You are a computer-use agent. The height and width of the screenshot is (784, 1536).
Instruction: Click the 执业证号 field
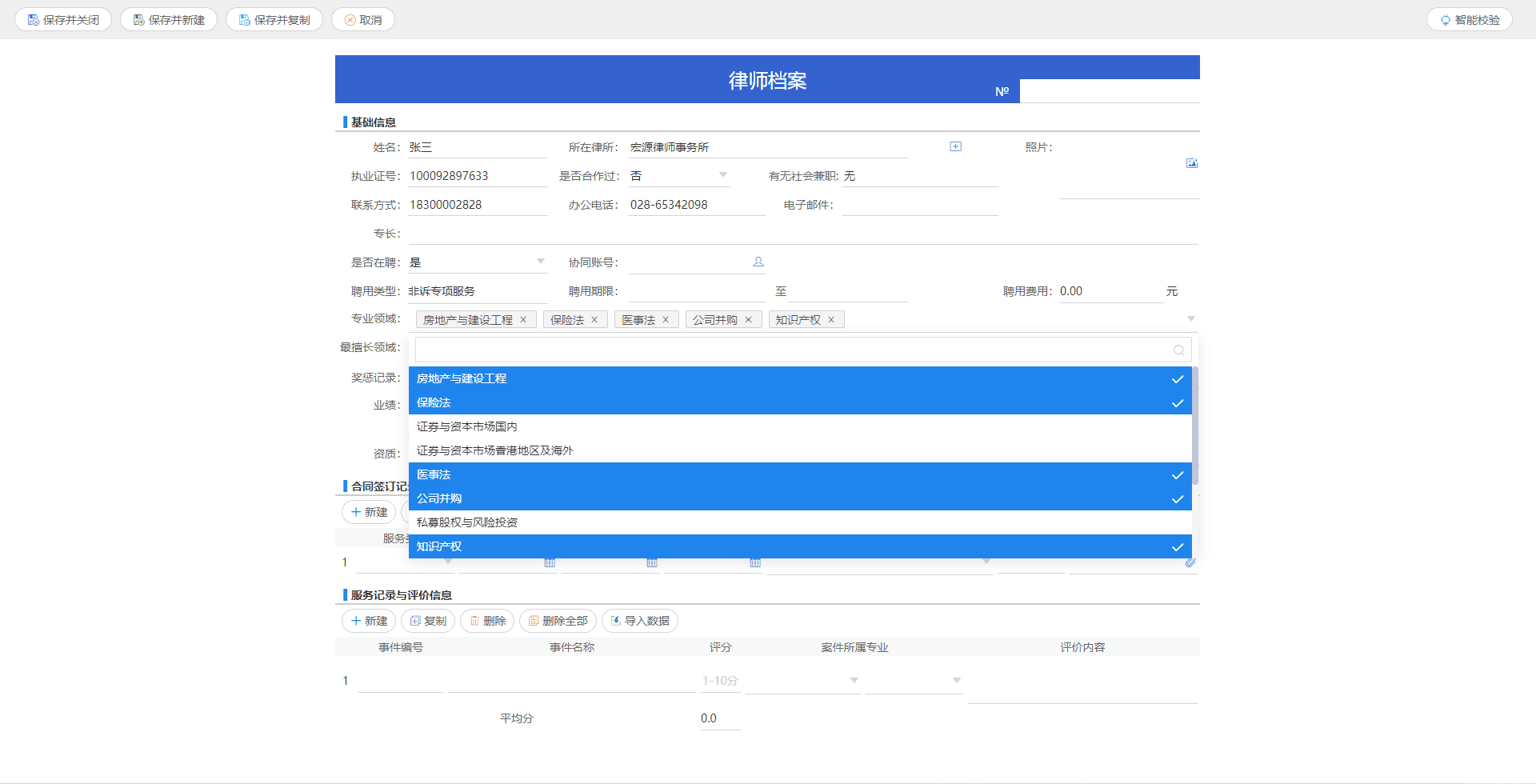(x=478, y=176)
